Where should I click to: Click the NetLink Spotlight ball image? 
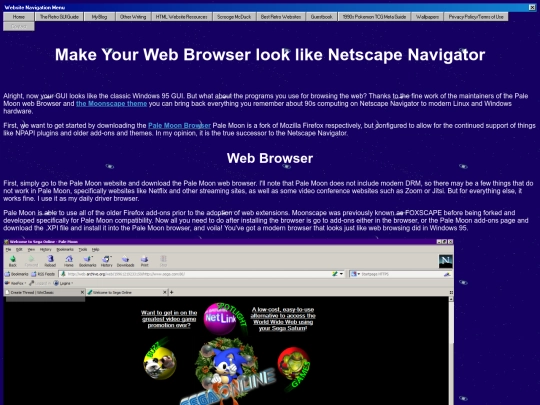[x=224, y=319]
